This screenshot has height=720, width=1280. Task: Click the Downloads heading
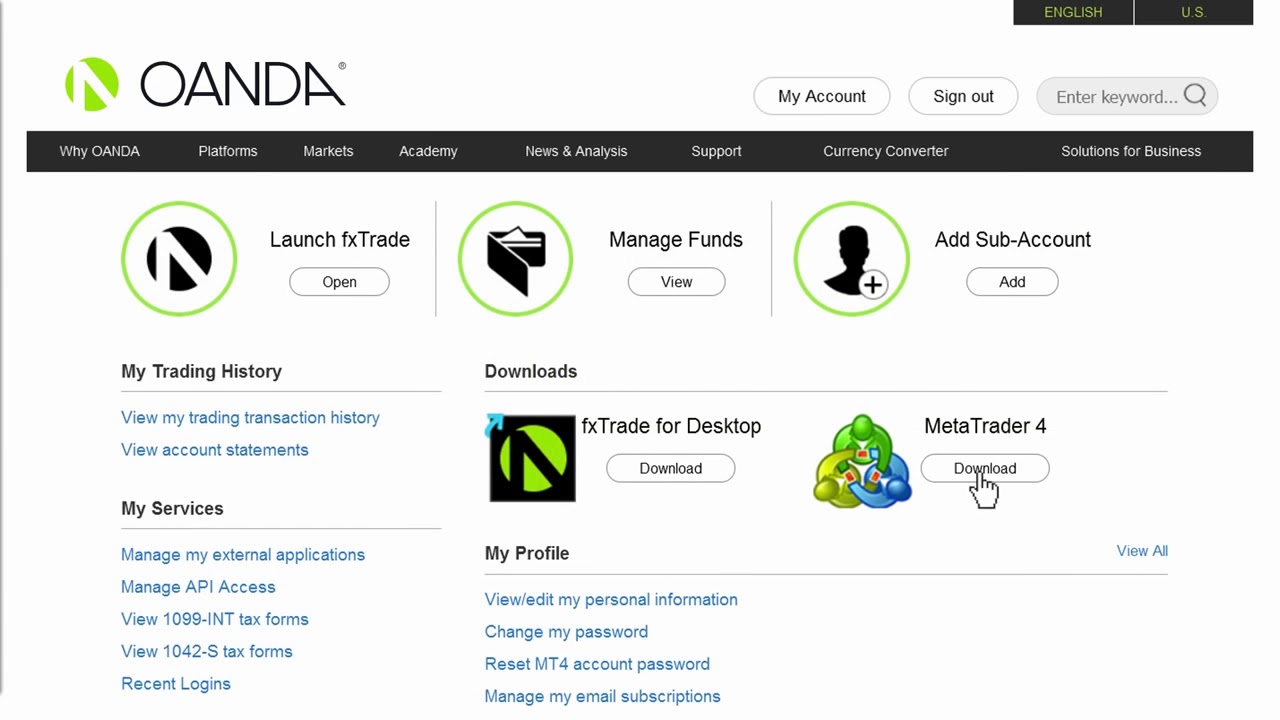(531, 371)
